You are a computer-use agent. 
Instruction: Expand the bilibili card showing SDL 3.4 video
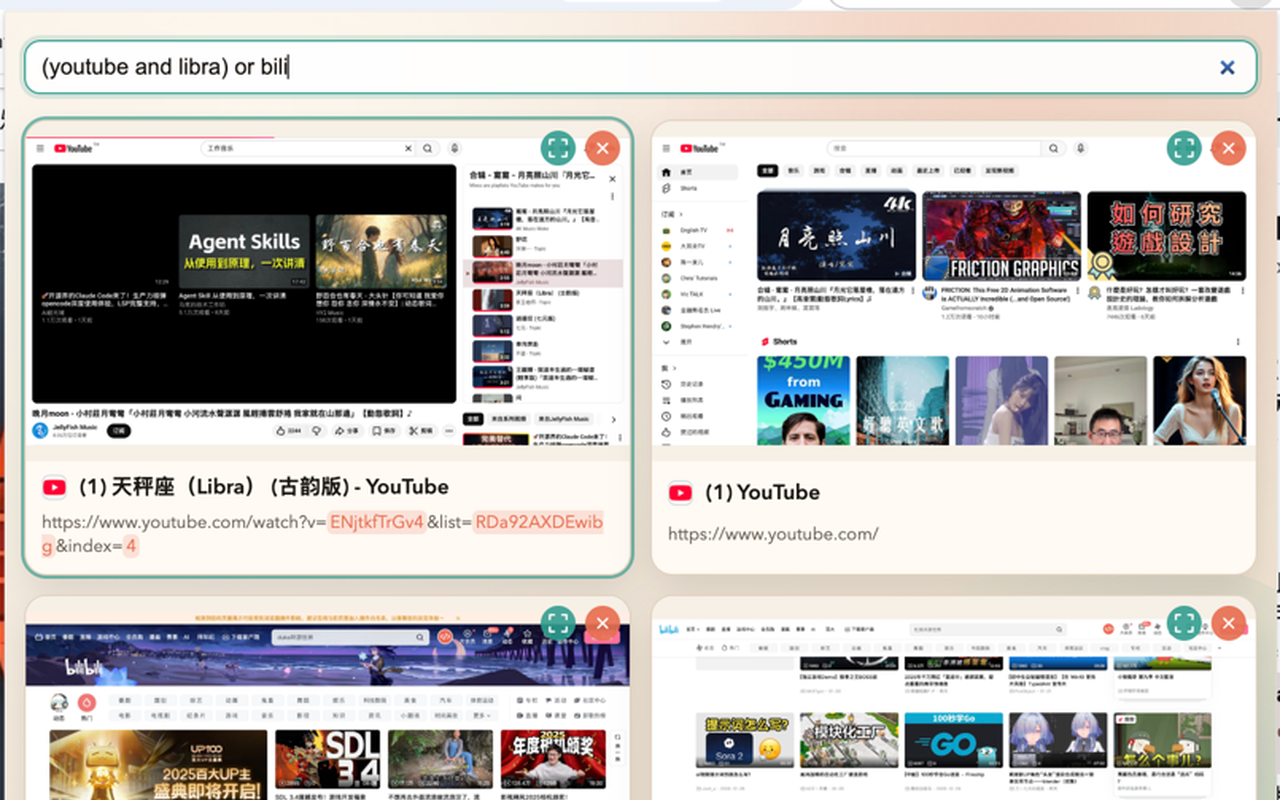558,623
